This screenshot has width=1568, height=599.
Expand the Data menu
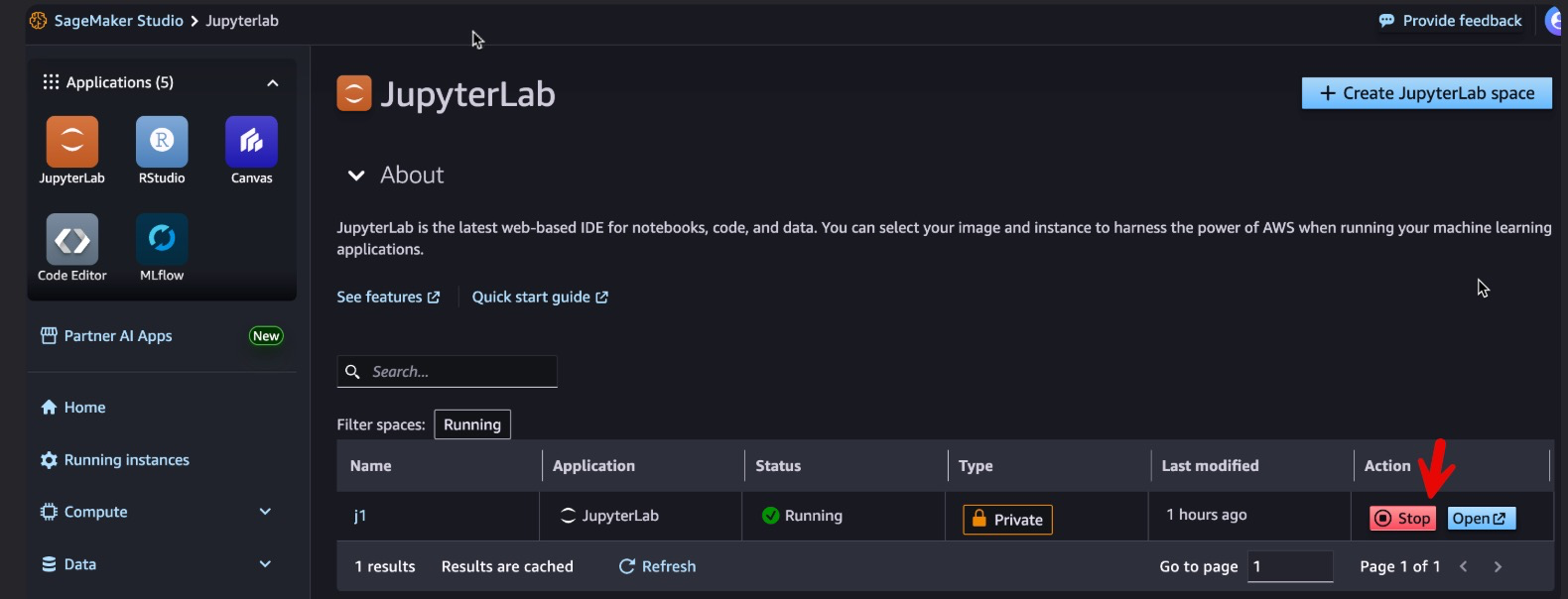click(264, 564)
